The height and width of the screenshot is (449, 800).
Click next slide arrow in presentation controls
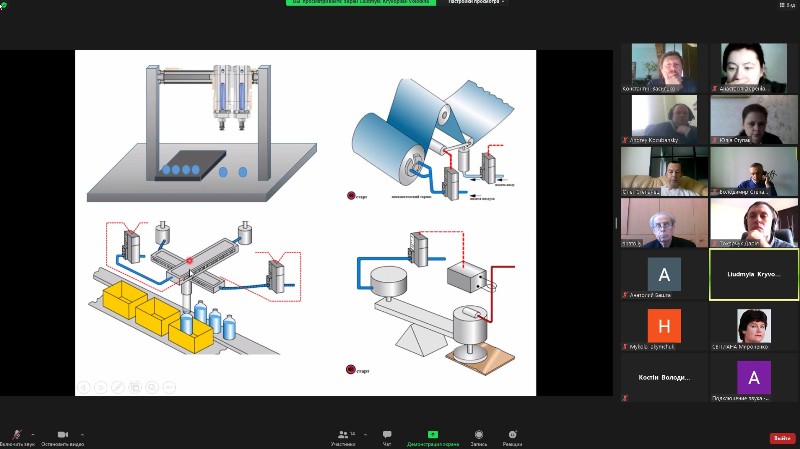[101, 387]
